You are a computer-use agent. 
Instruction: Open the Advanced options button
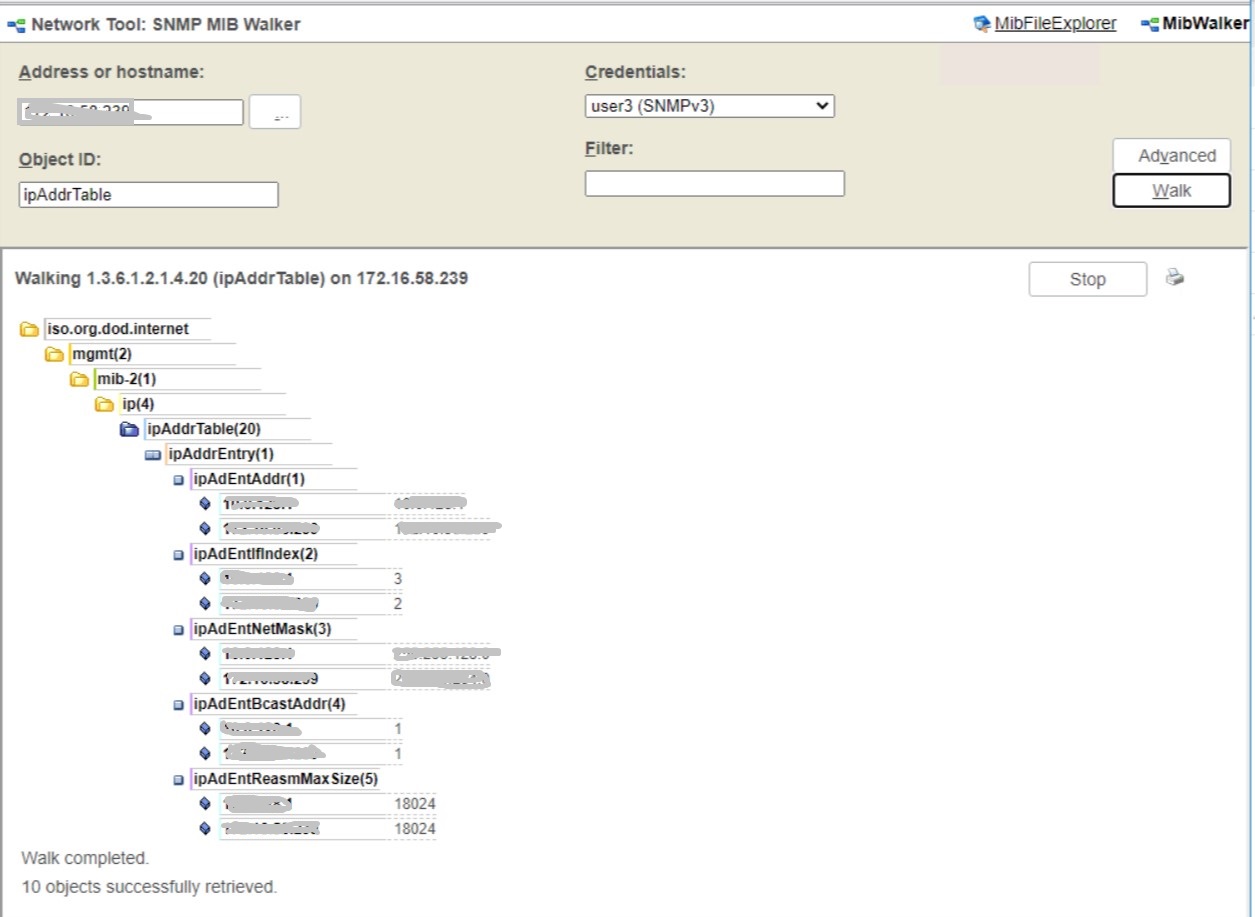1171,155
